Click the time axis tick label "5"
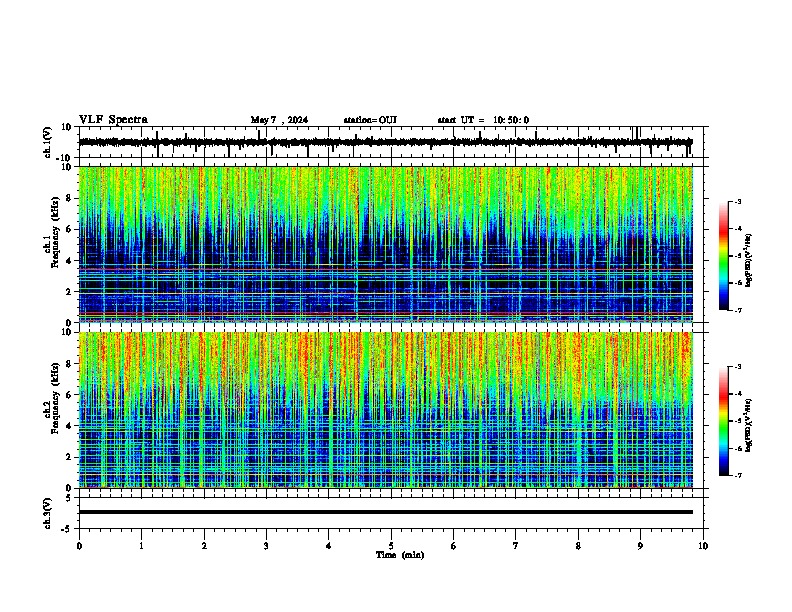792x612 pixels. 391,546
